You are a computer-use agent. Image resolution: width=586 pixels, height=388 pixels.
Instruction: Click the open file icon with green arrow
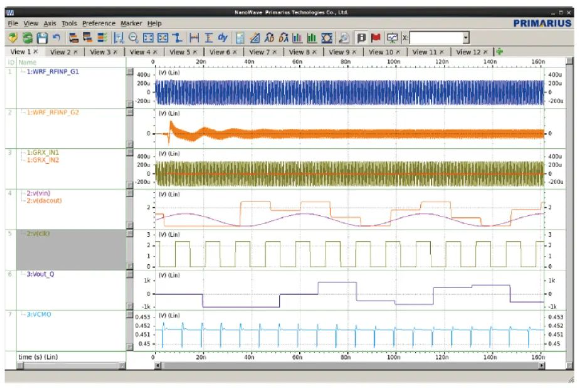(x=13, y=37)
